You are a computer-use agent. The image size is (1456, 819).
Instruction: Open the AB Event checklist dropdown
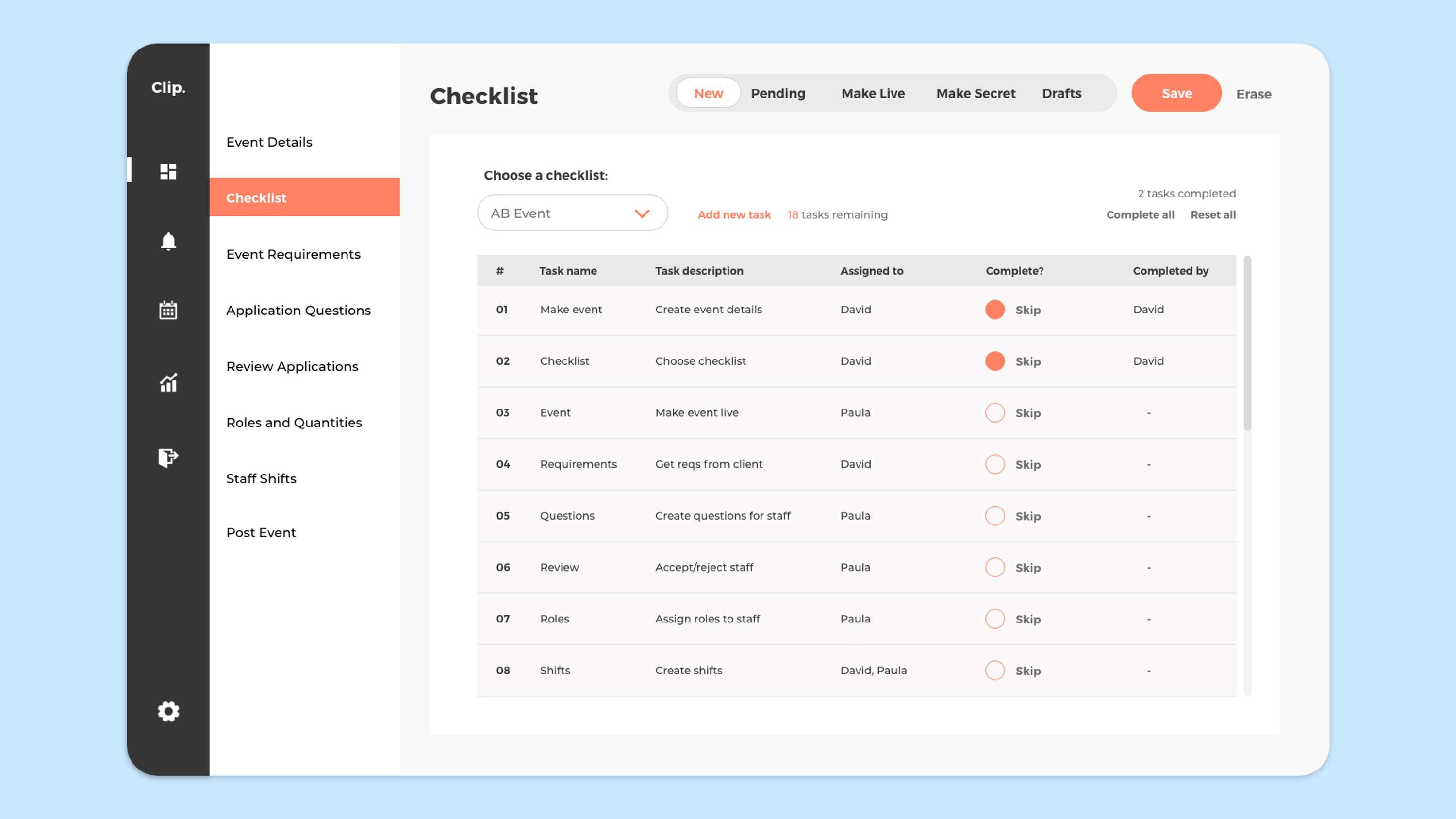572,213
